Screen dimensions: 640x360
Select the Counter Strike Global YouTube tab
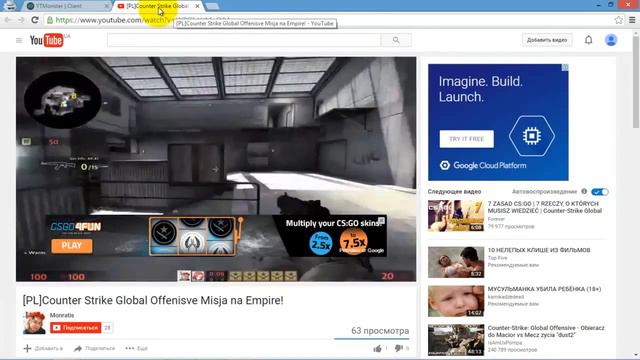point(158,6)
